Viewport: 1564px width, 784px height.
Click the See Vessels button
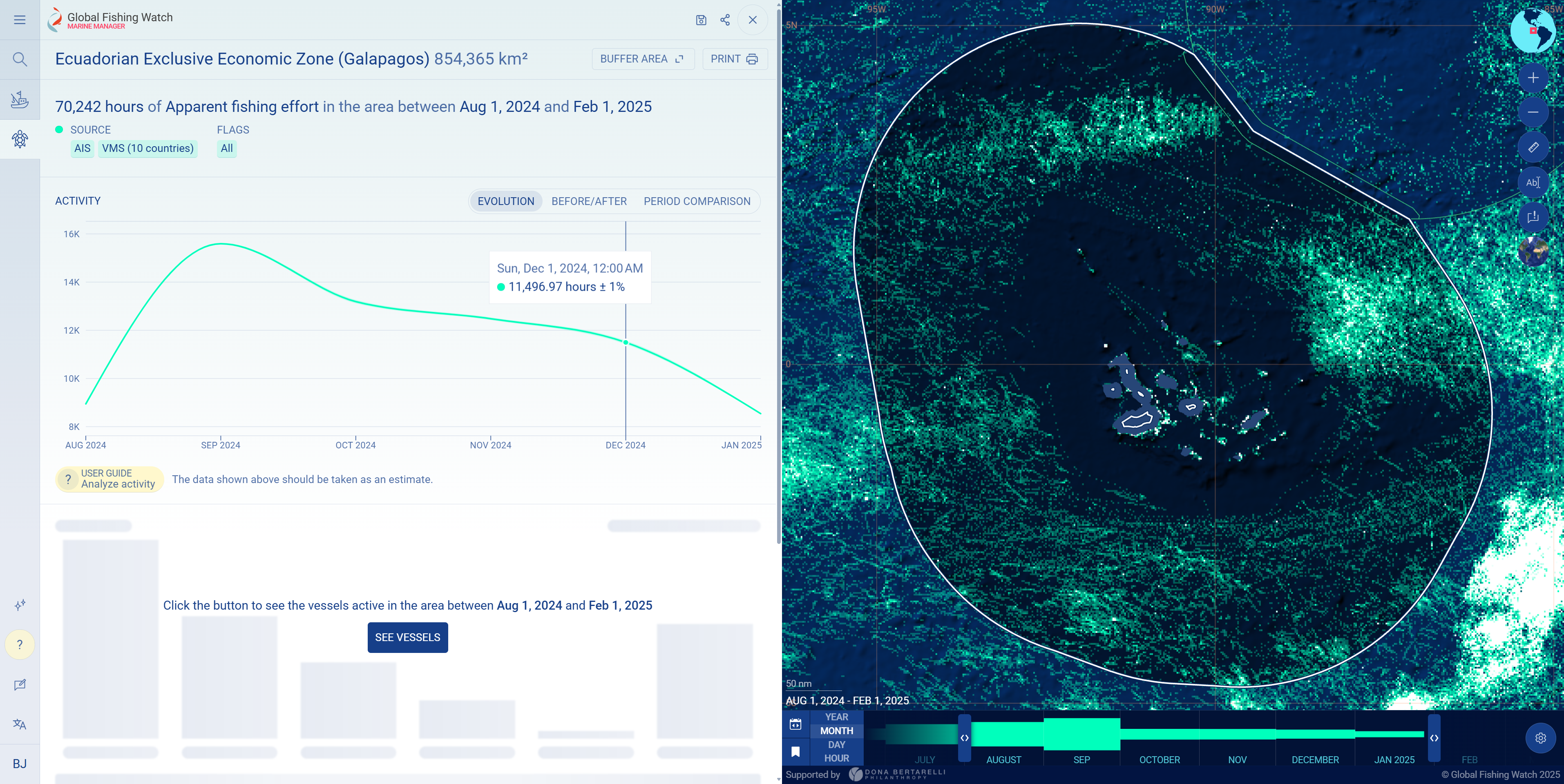[407, 637]
